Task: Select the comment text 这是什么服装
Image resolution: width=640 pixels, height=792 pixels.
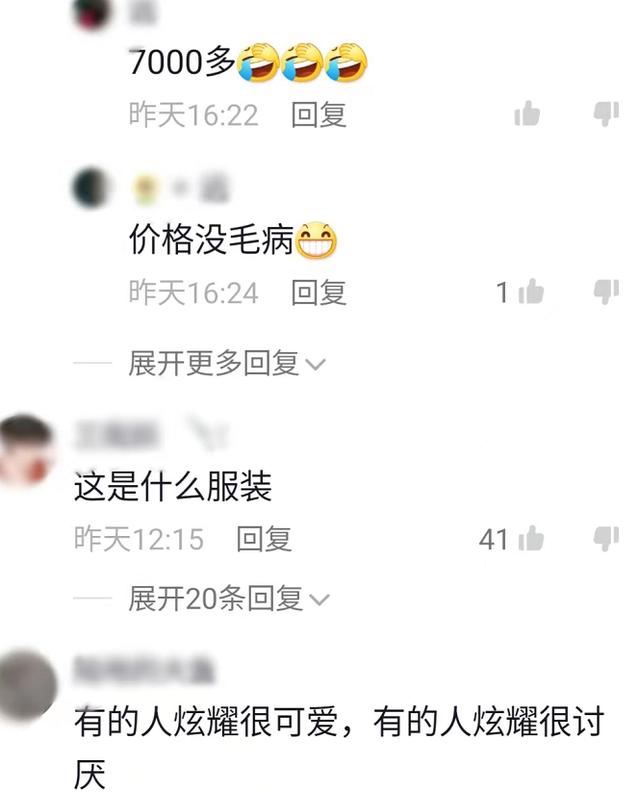Action: [173, 487]
